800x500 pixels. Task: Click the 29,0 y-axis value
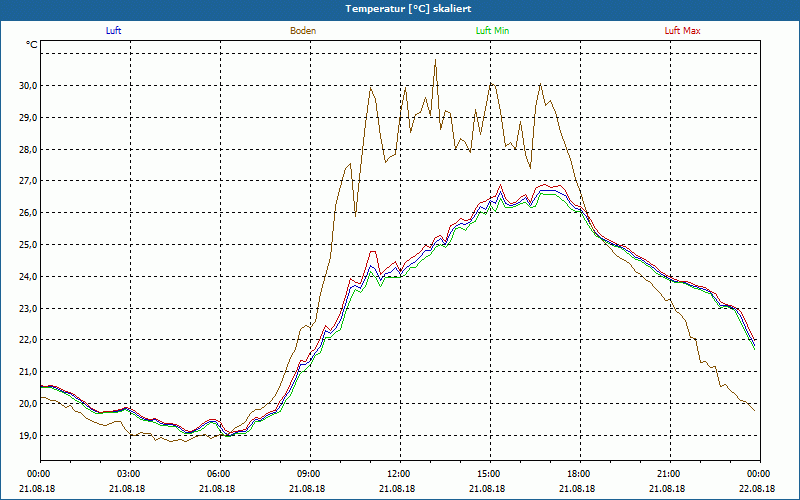29,117
